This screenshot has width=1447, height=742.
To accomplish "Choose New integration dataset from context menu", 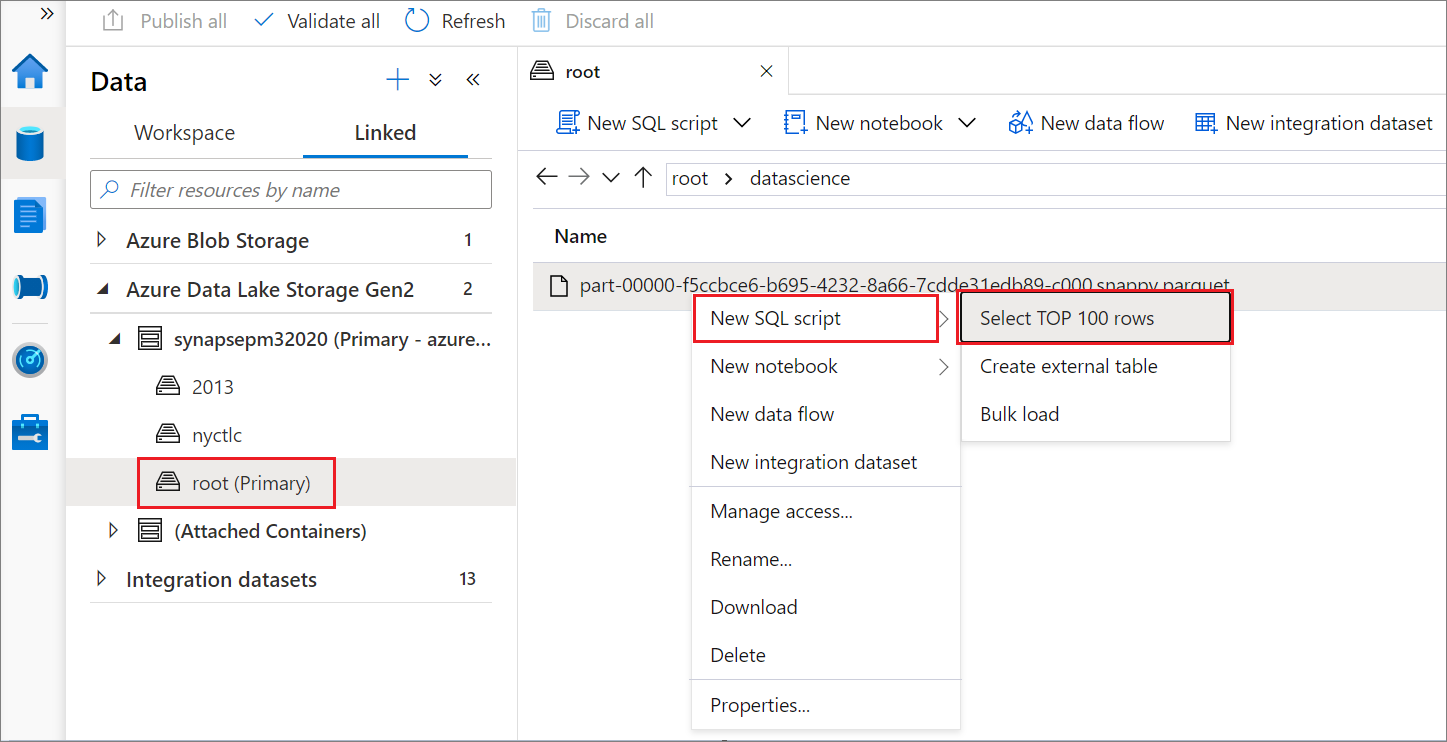I will click(x=825, y=462).
